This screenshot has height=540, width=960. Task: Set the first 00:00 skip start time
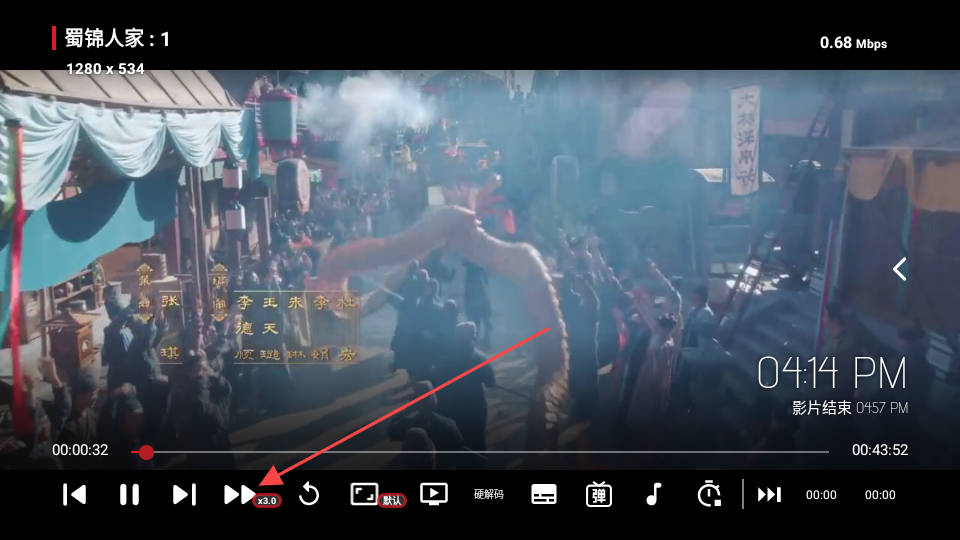click(x=821, y=495)
